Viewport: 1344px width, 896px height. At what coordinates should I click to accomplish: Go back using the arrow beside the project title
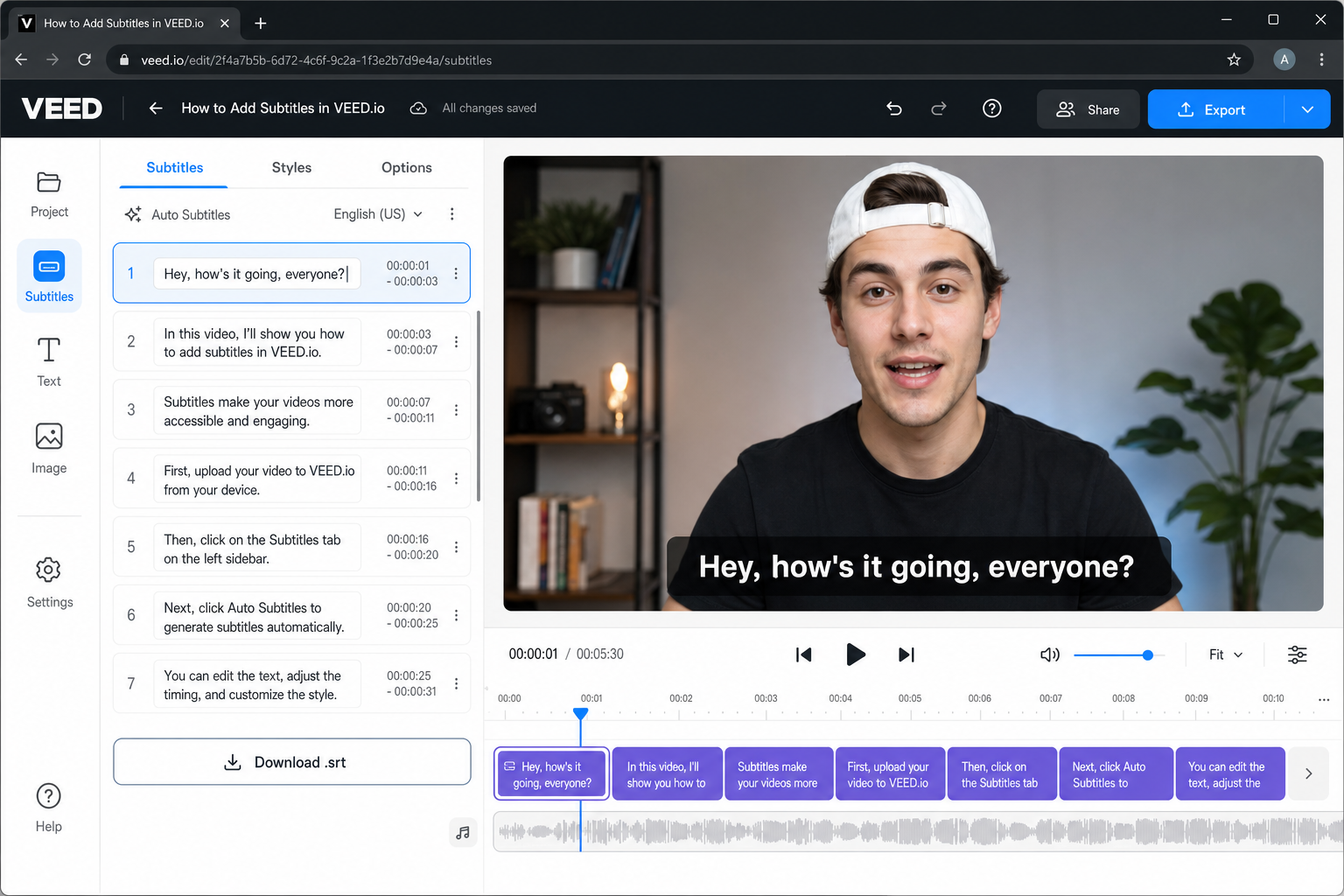coord(156,108)
